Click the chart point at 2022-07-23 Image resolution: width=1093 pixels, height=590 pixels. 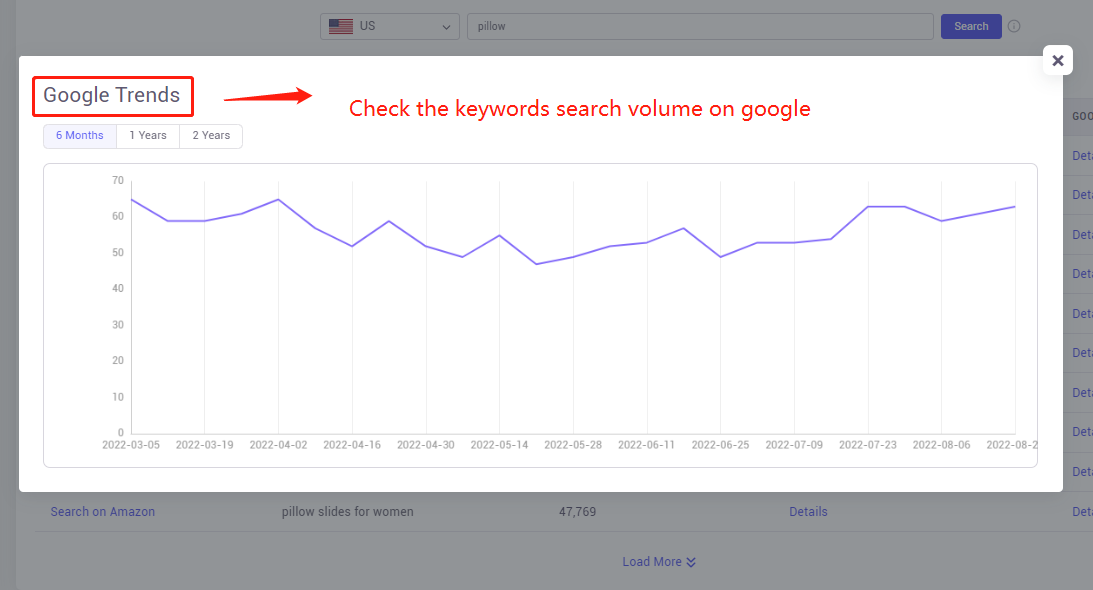click(x=868, y=206)
